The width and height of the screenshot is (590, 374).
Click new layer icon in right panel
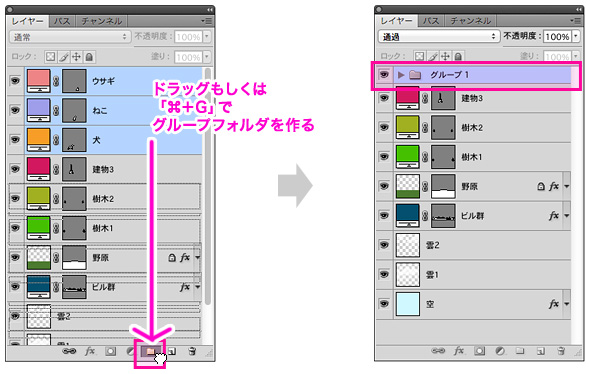540,351
